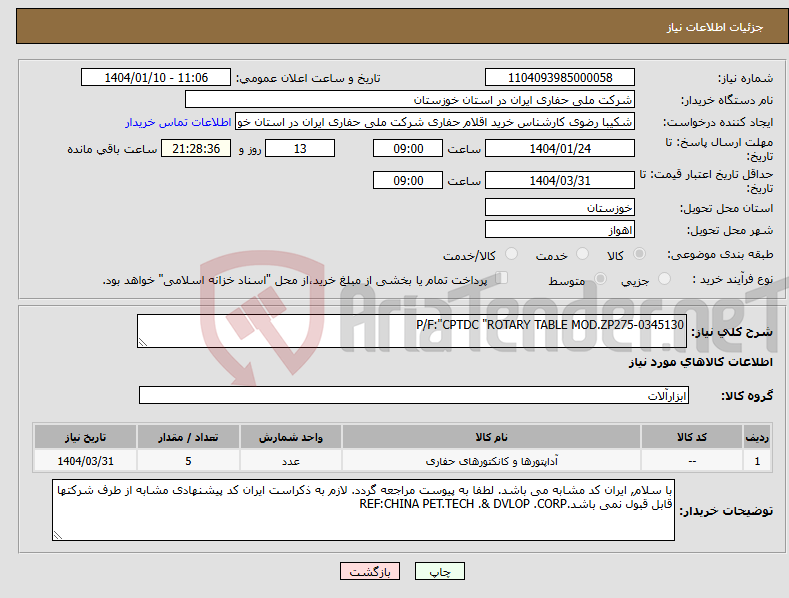This screenshot has width=789, height=598.
Task: Click the response deadline date 1404/01/24
Action: tap(560, 148)
